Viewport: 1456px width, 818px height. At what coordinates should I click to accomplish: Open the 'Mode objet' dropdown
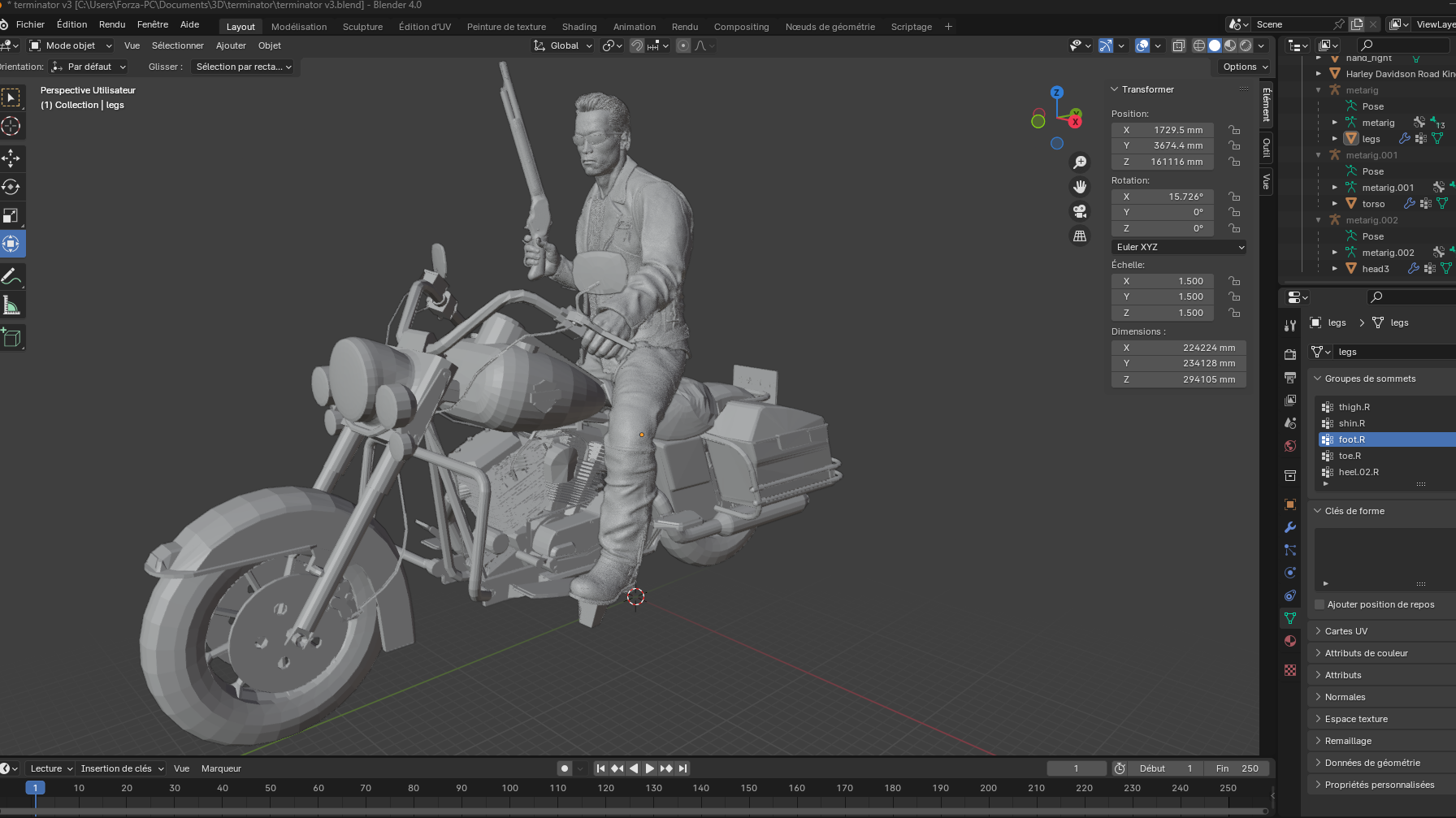(x=71, y=45)
